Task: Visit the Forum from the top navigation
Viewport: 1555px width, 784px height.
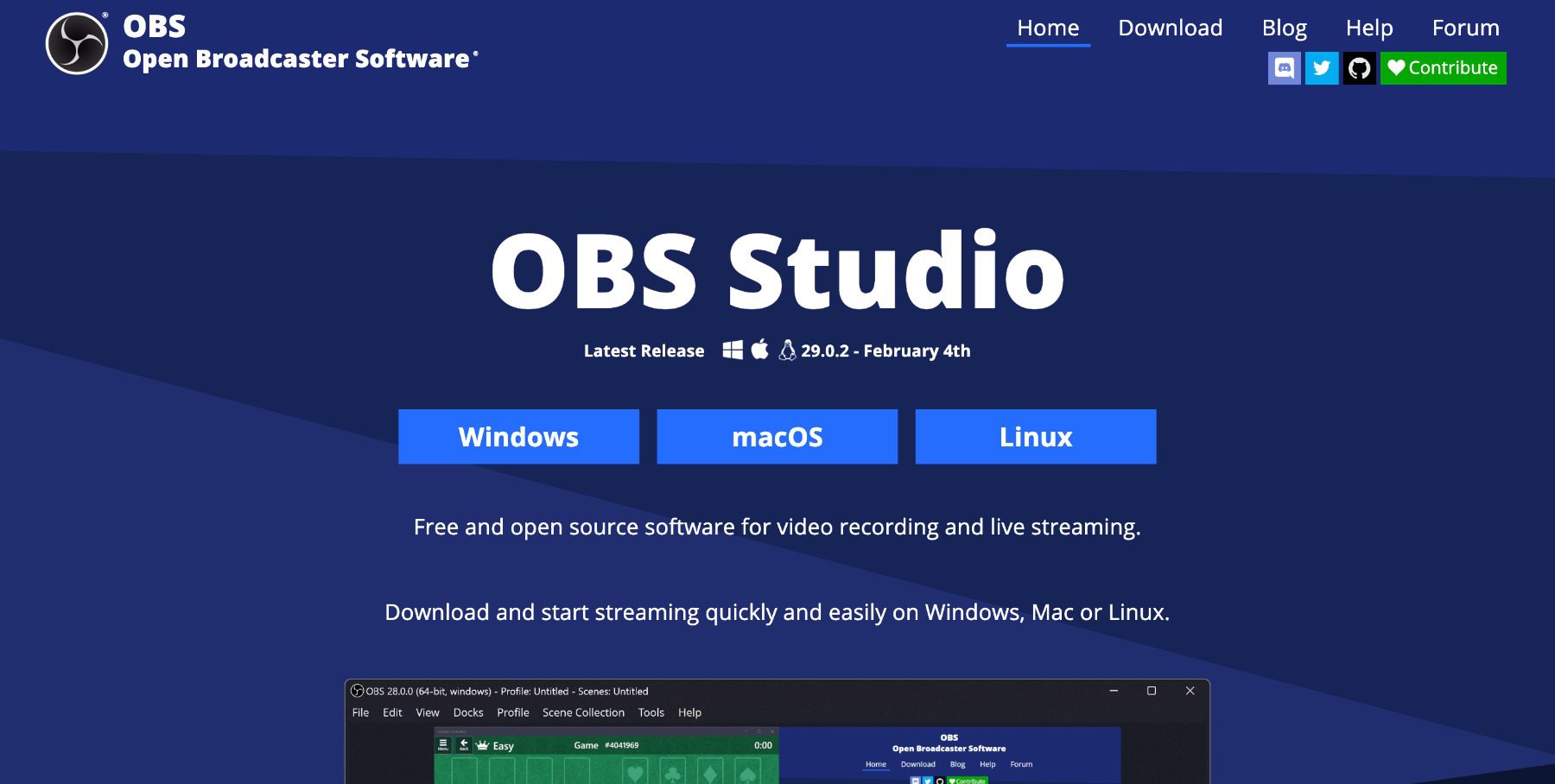Action: click(x=1465, y=27)
